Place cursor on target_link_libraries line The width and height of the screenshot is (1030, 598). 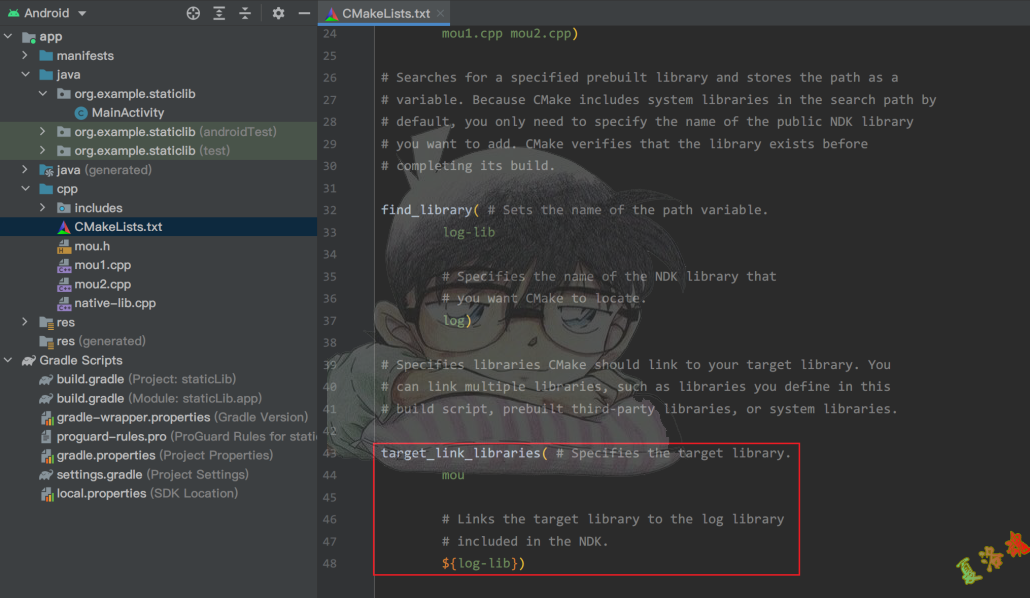pos(460,453)
